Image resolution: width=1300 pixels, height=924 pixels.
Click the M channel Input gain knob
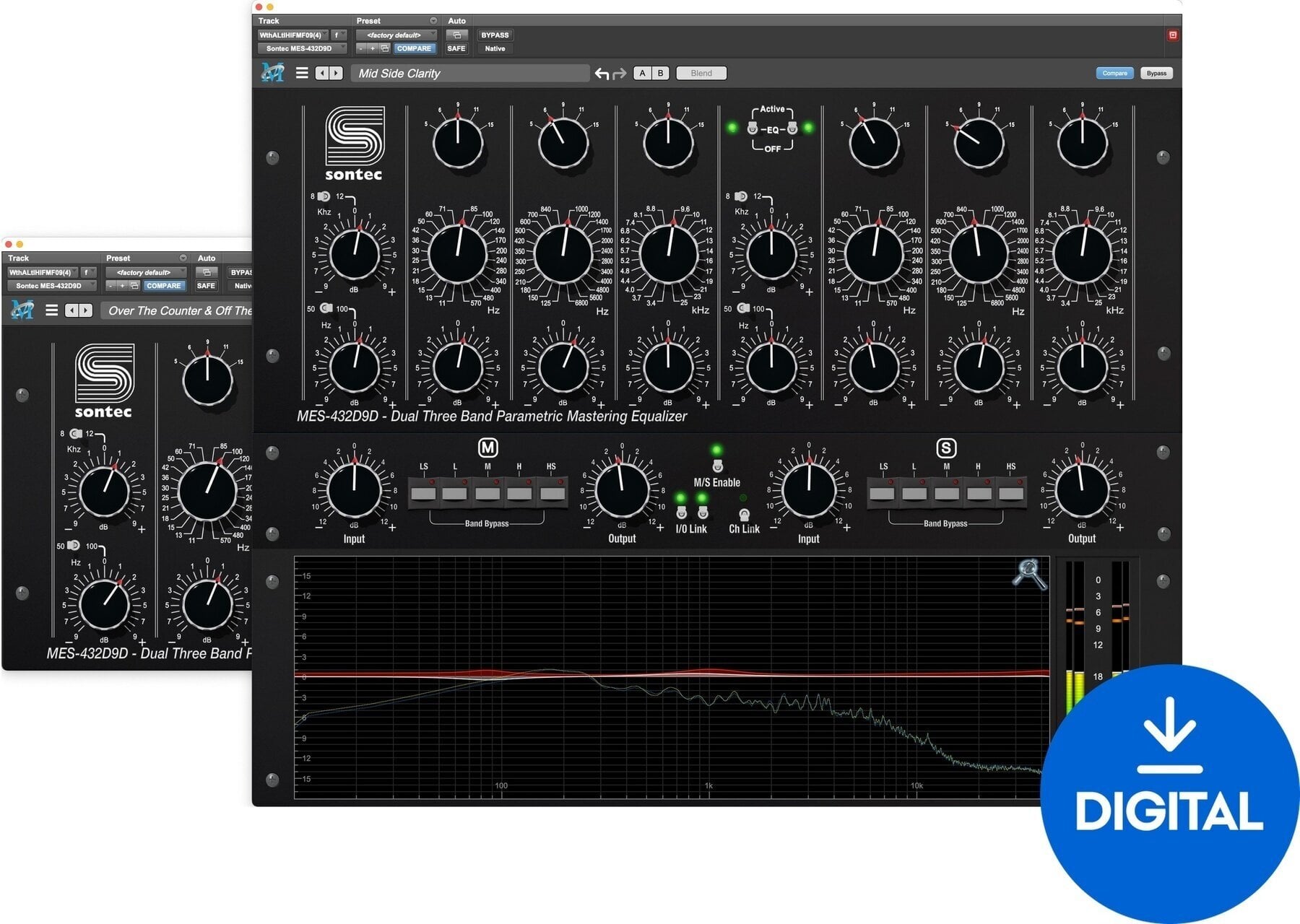354,489
